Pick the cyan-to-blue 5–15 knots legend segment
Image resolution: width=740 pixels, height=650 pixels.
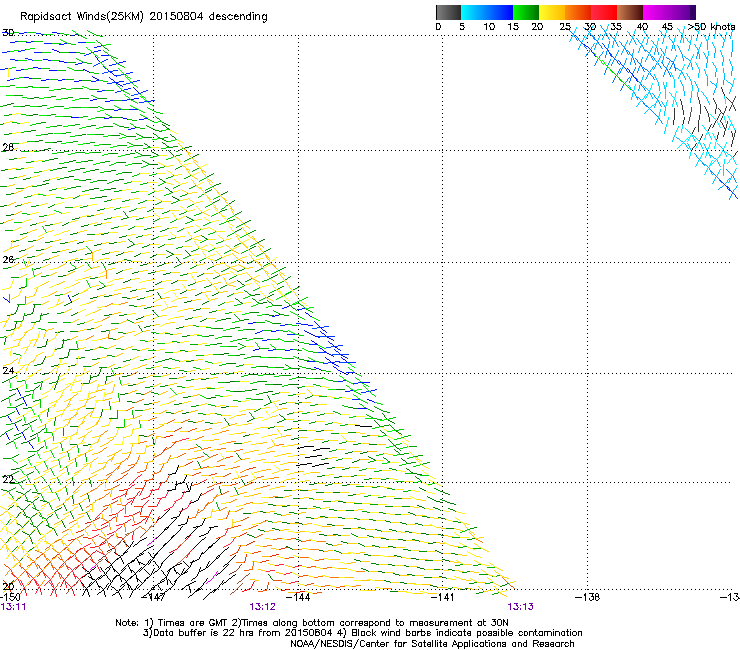coord(487,12)
